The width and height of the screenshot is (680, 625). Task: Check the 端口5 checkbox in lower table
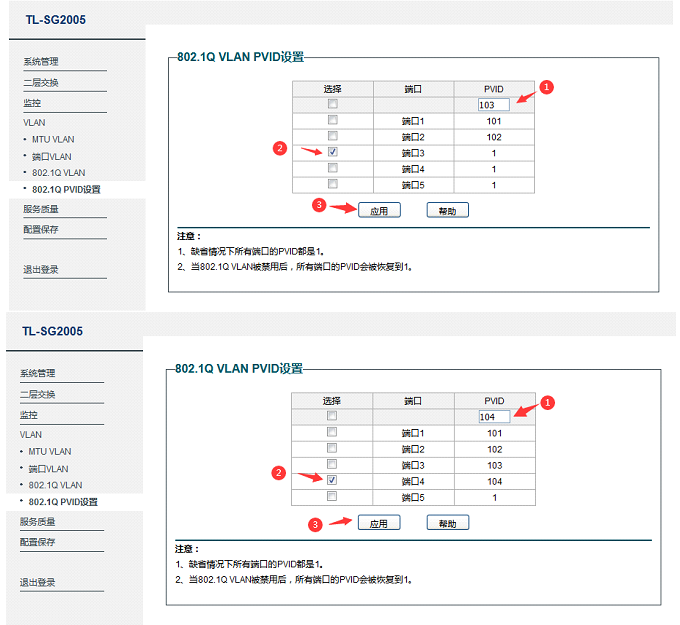click(x=333, y=496)
